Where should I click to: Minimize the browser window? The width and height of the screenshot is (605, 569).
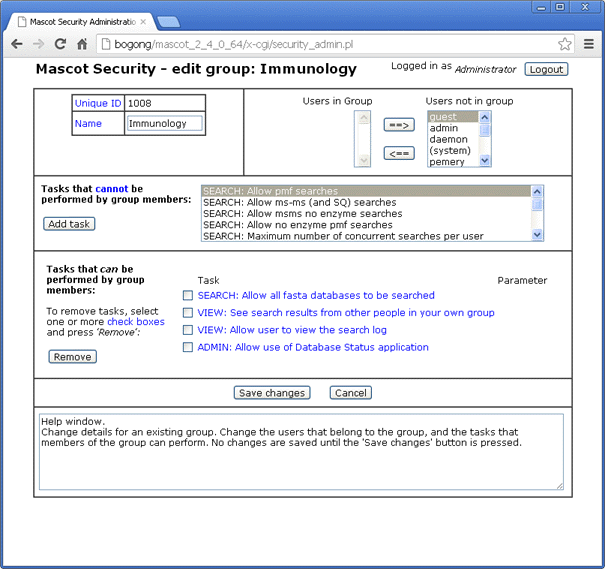tap(541, 7)
